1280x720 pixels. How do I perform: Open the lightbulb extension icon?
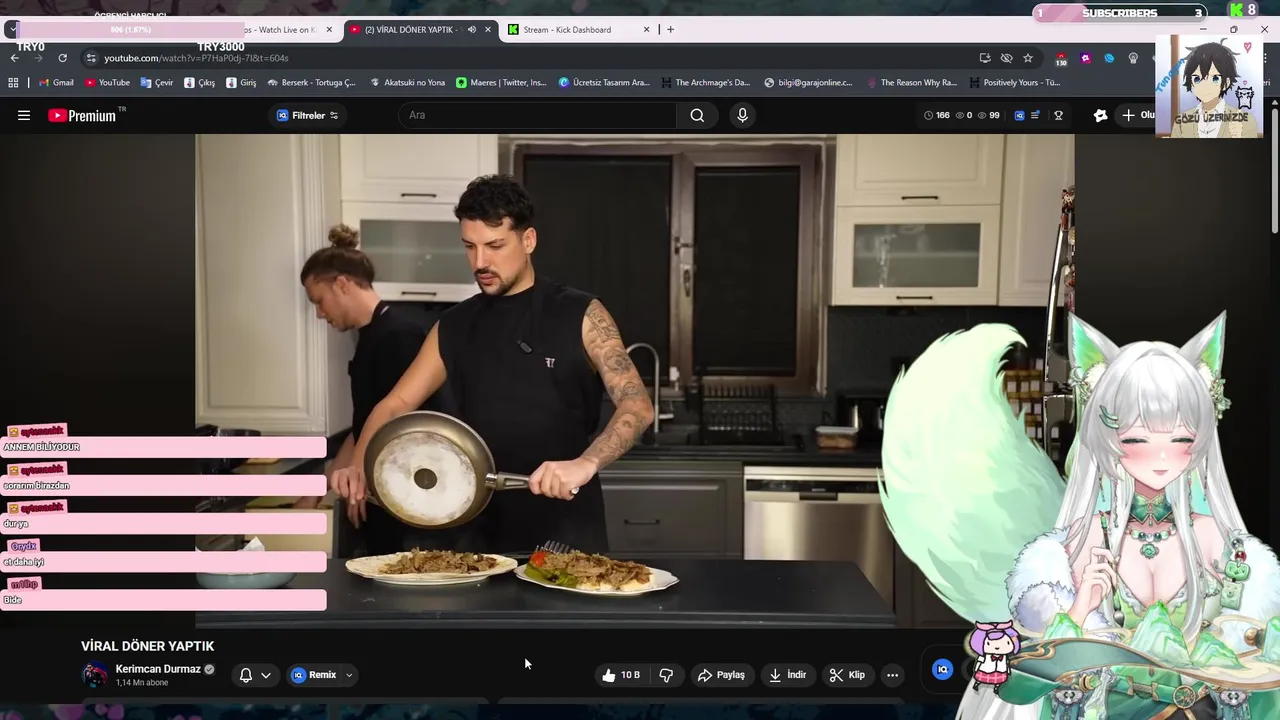click(x=1133, y=58)
